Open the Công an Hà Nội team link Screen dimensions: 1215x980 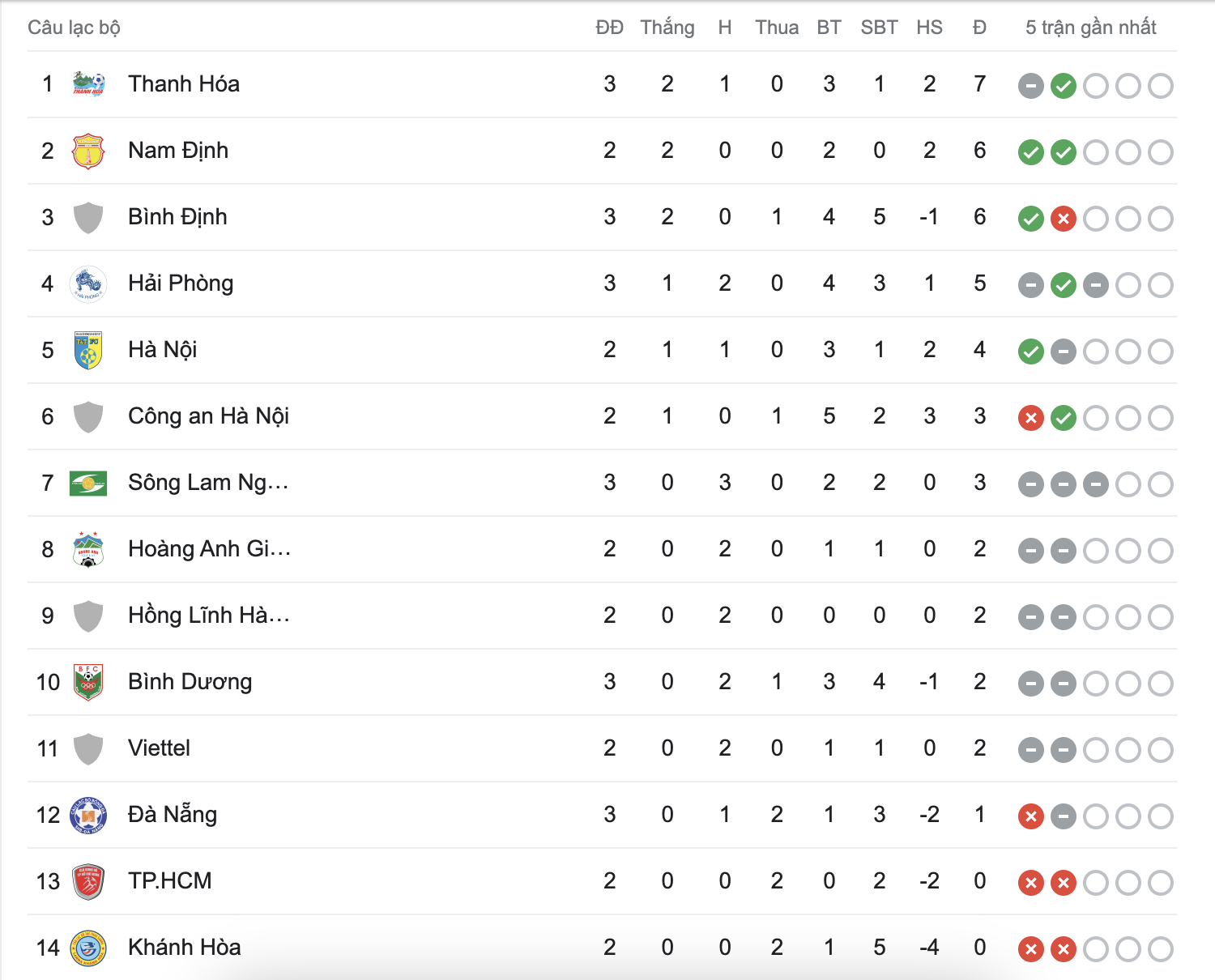click(208, 416)
